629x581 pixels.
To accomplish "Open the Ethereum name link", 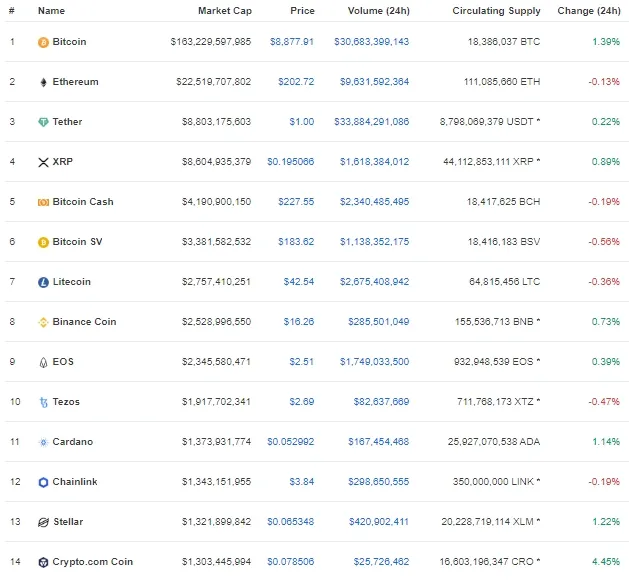I will coord(75,82).
